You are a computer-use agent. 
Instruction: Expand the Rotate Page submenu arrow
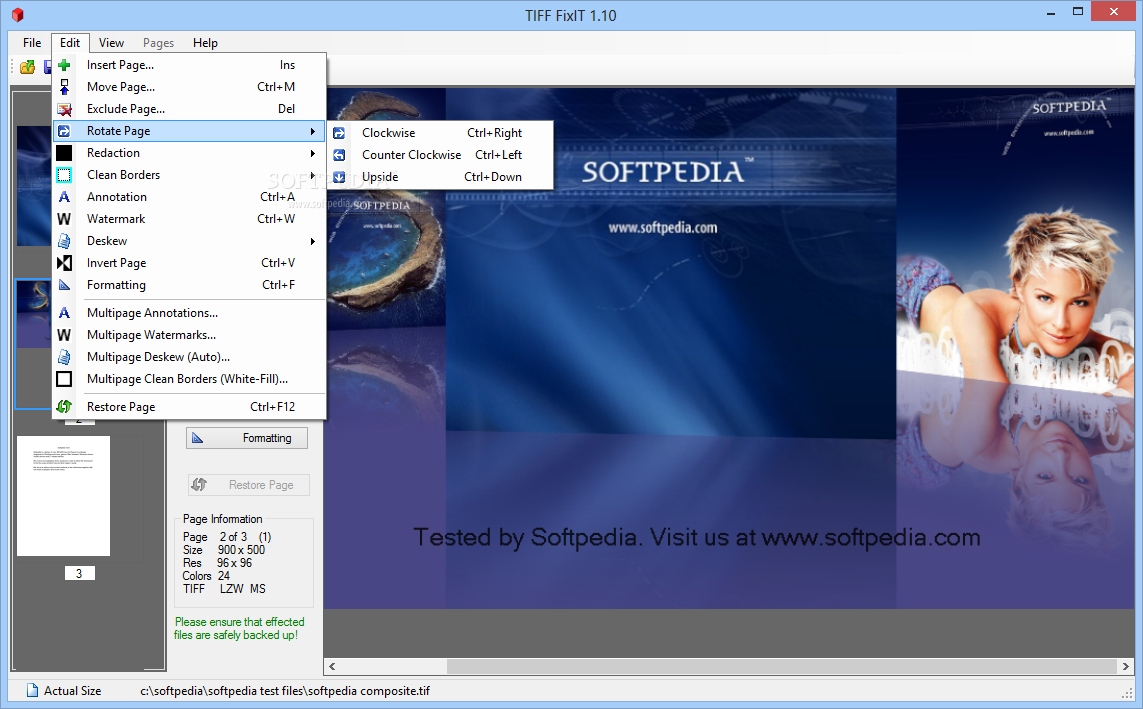pos(313,131)
